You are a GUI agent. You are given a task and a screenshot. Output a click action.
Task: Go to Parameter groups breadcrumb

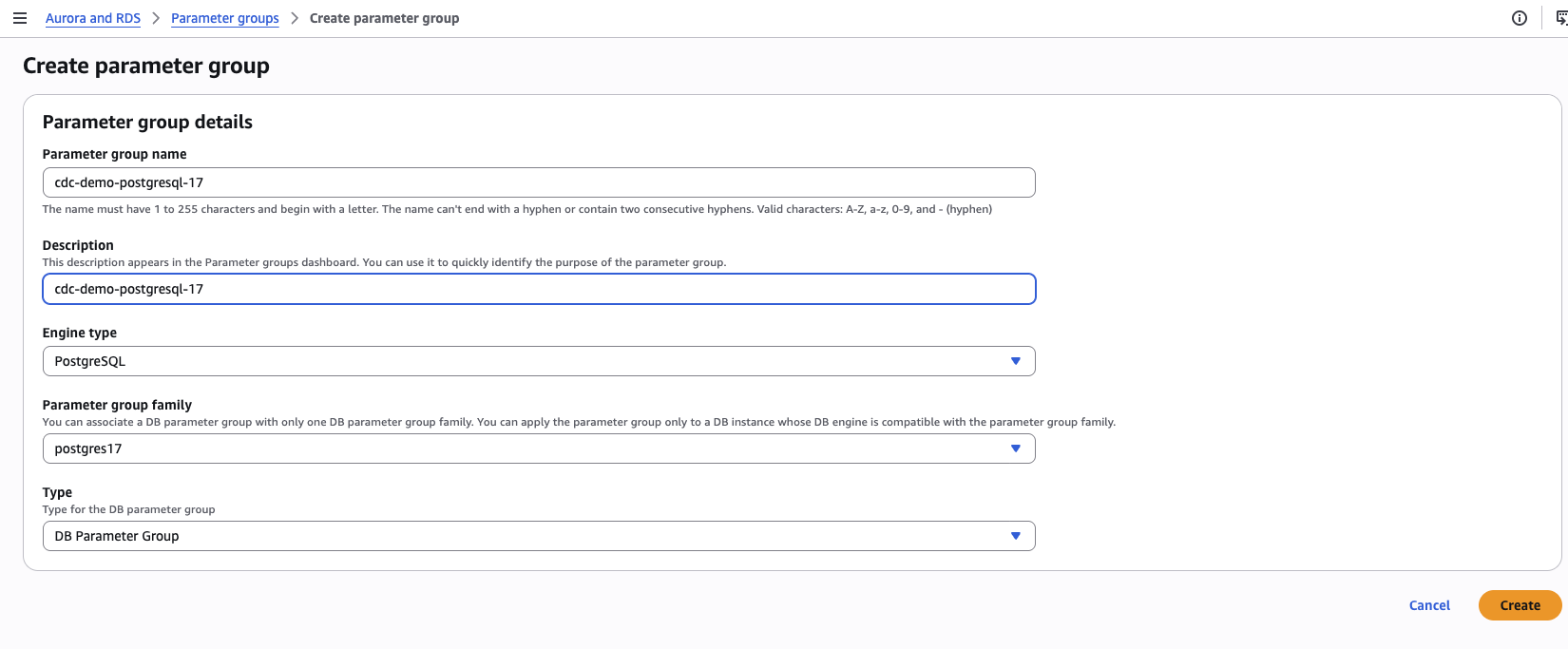(x=225, y=18)
